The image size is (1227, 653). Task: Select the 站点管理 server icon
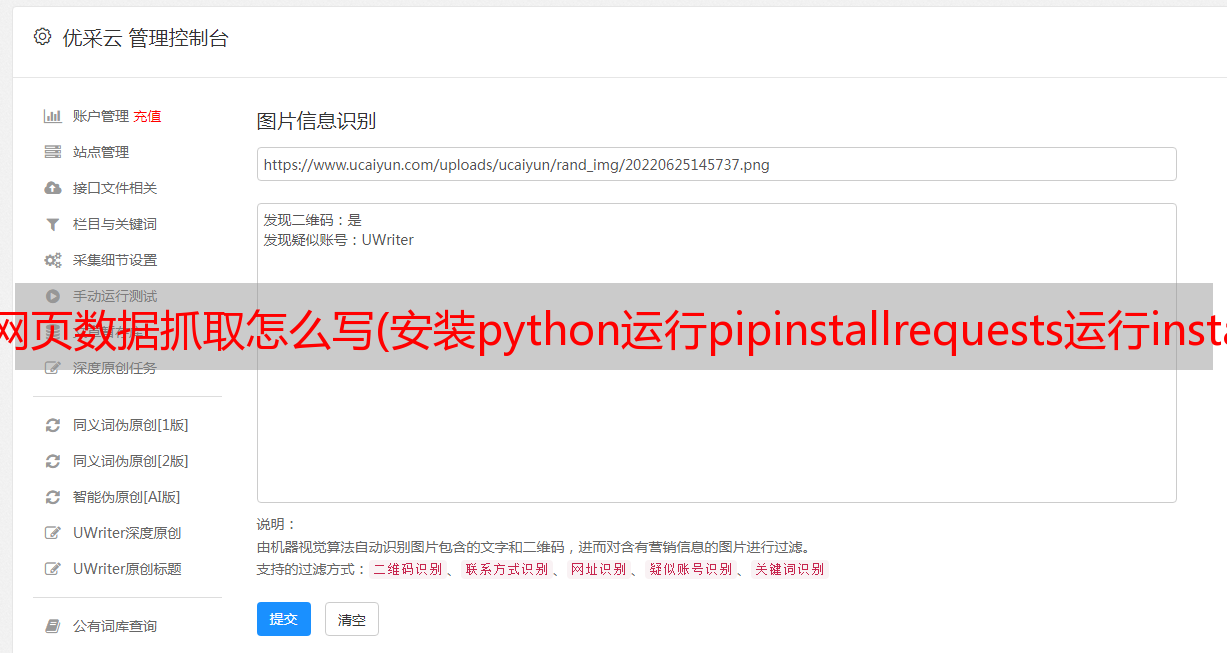[x=53, y=152]
